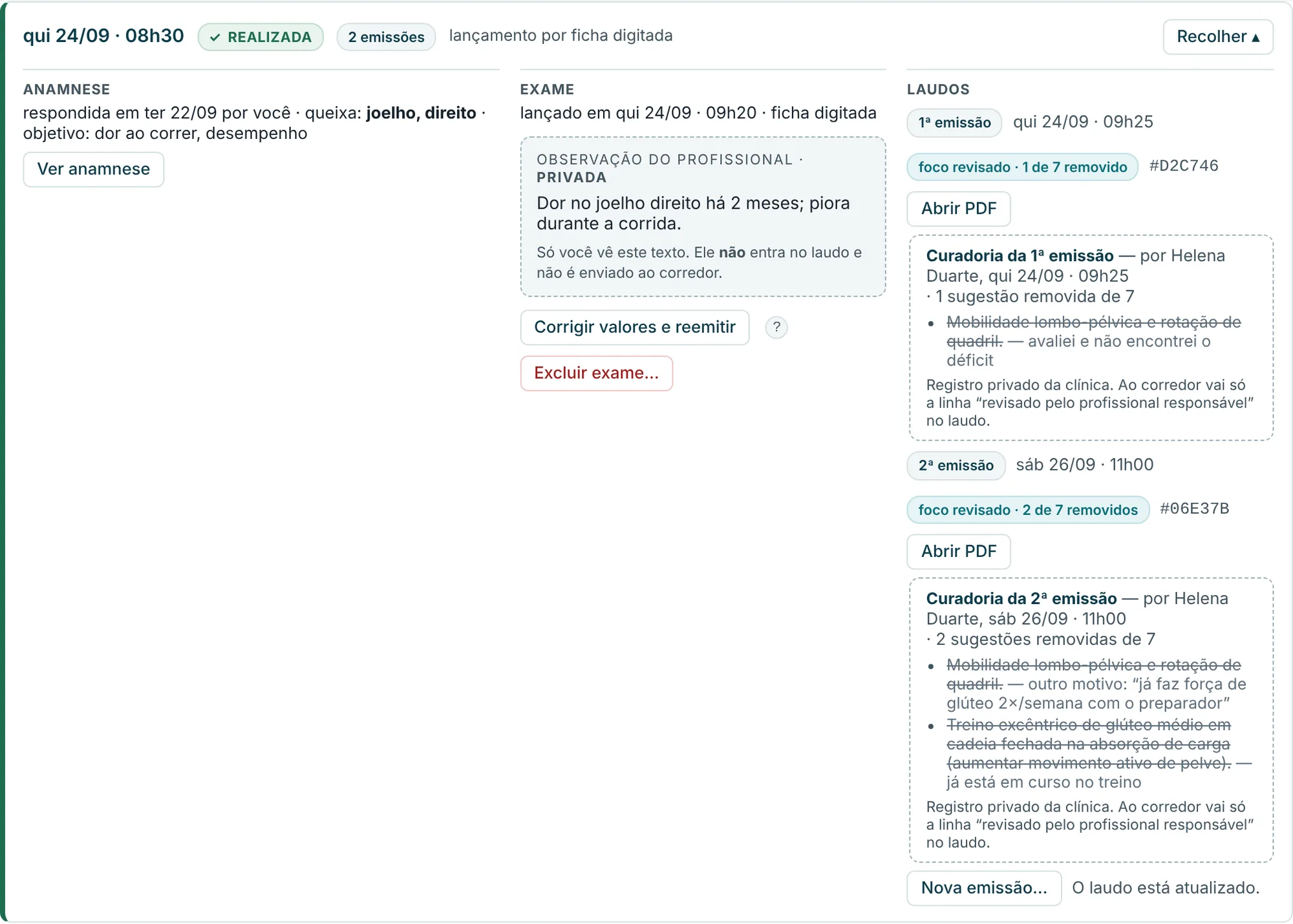The width and height of the screenshot is (1293, 924).
Task: Click the text O laudo está atualizado.
Action: coord(1166,888)
